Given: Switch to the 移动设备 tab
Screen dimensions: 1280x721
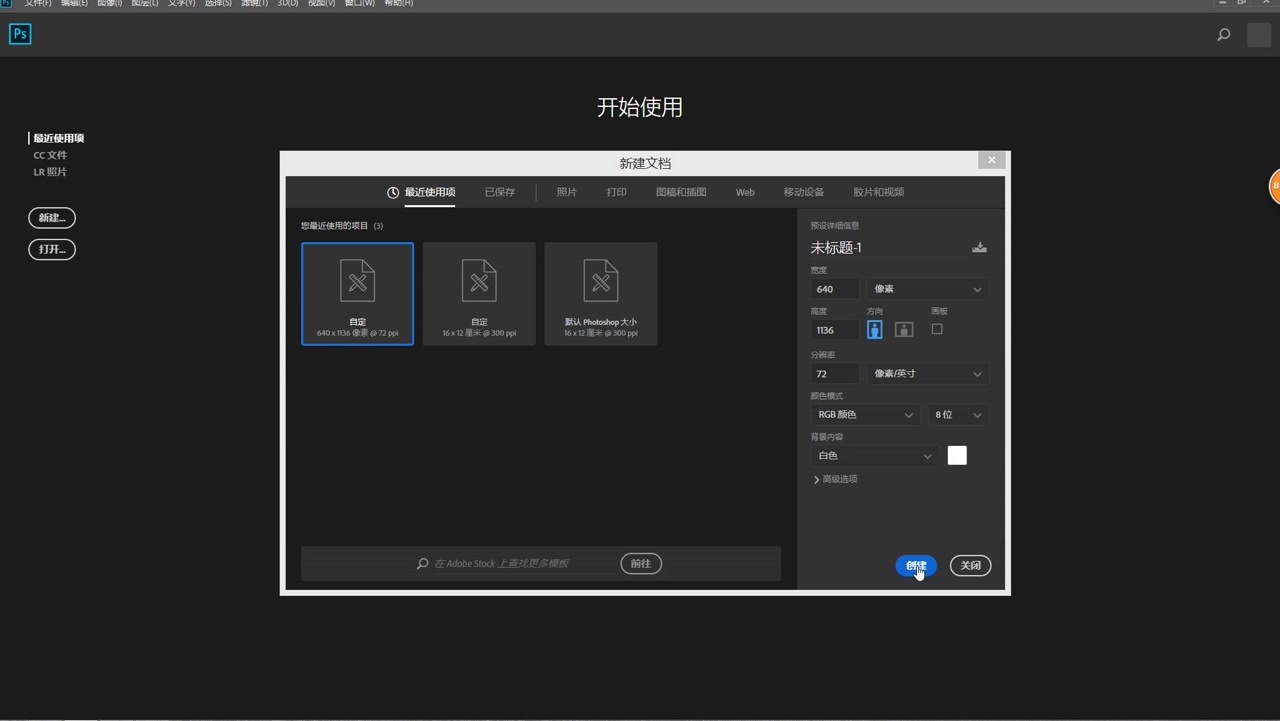Looking at the screenshot, I should pyautogui.click(x=804, y=192).
